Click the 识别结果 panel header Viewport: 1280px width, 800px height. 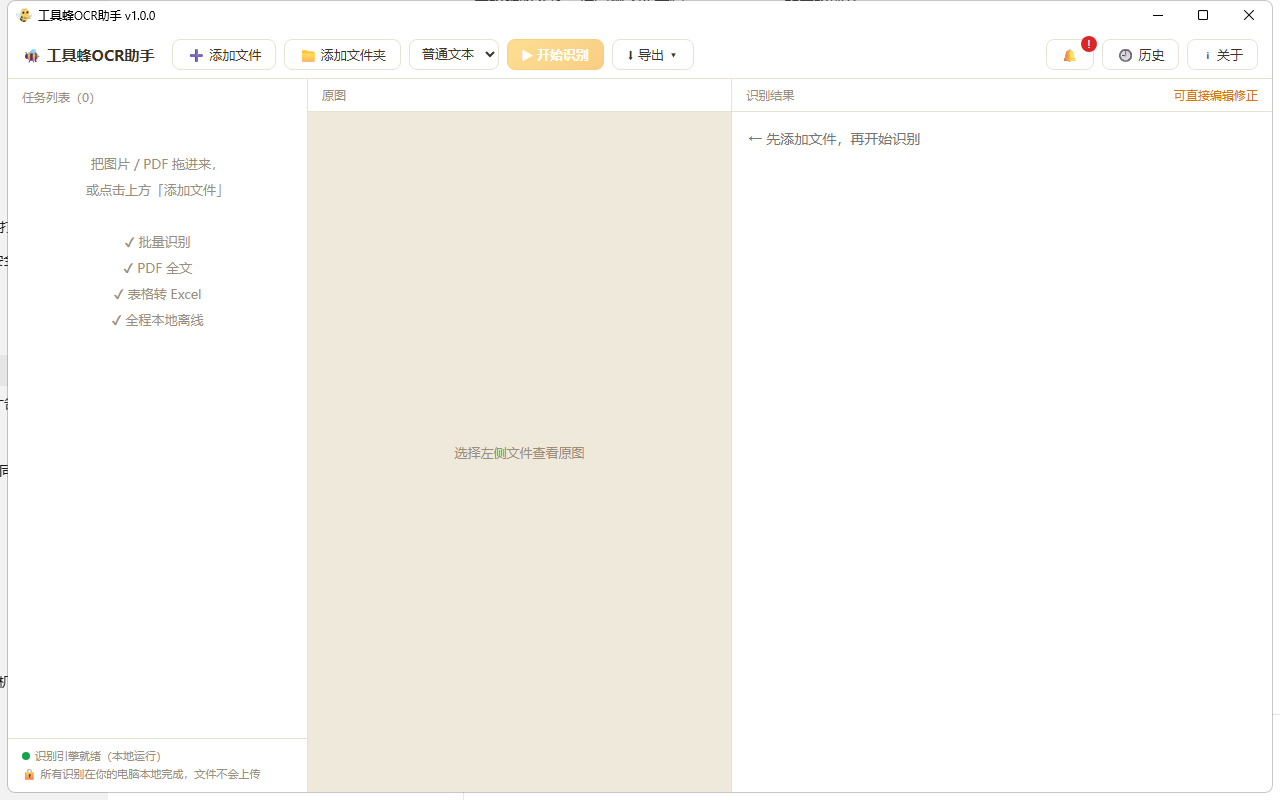770,96
